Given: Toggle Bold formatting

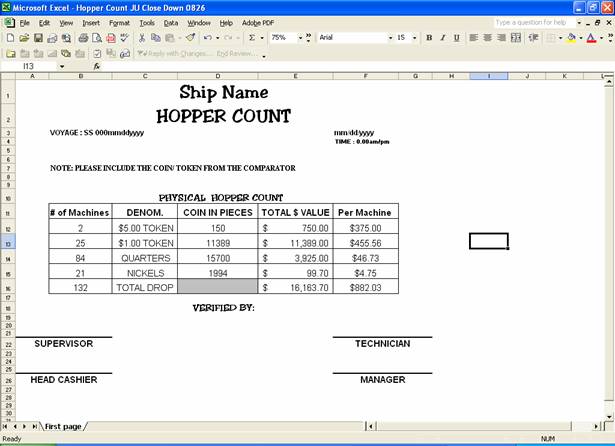Looking at the screenshot, I should [429, 38].
